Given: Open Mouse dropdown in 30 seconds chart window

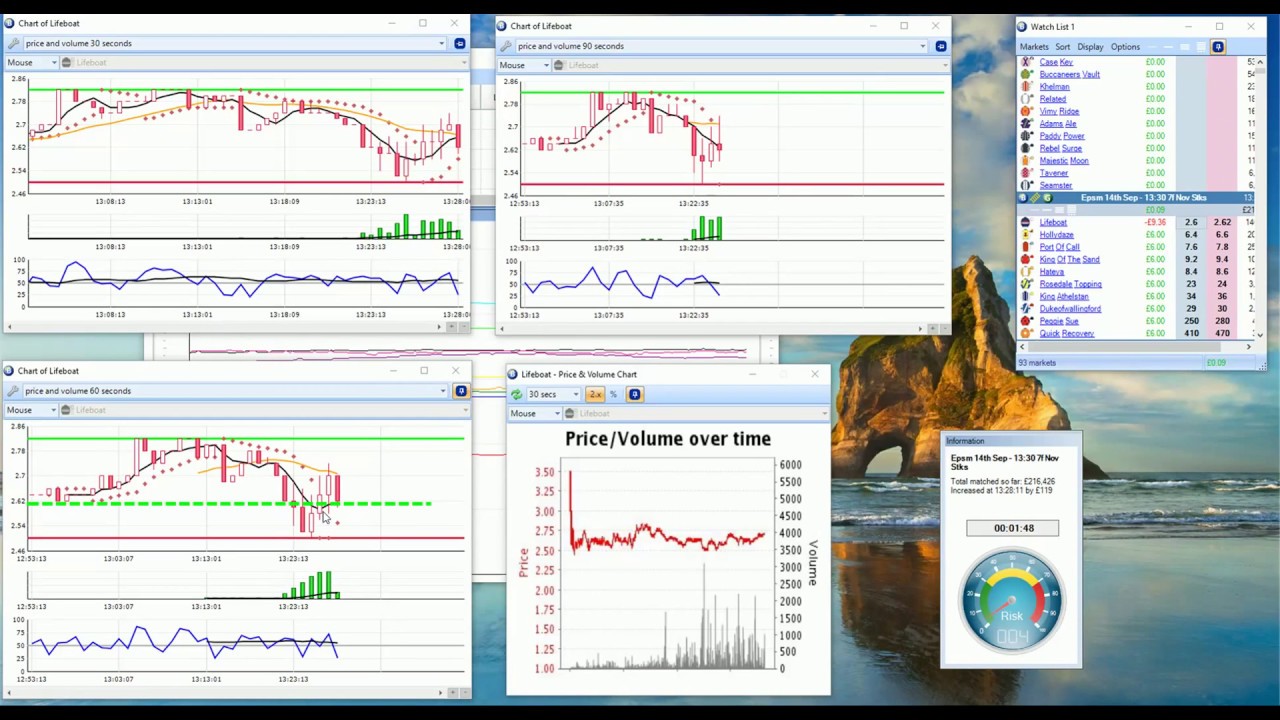Looking at the screenshot, I should click(31, 62).
